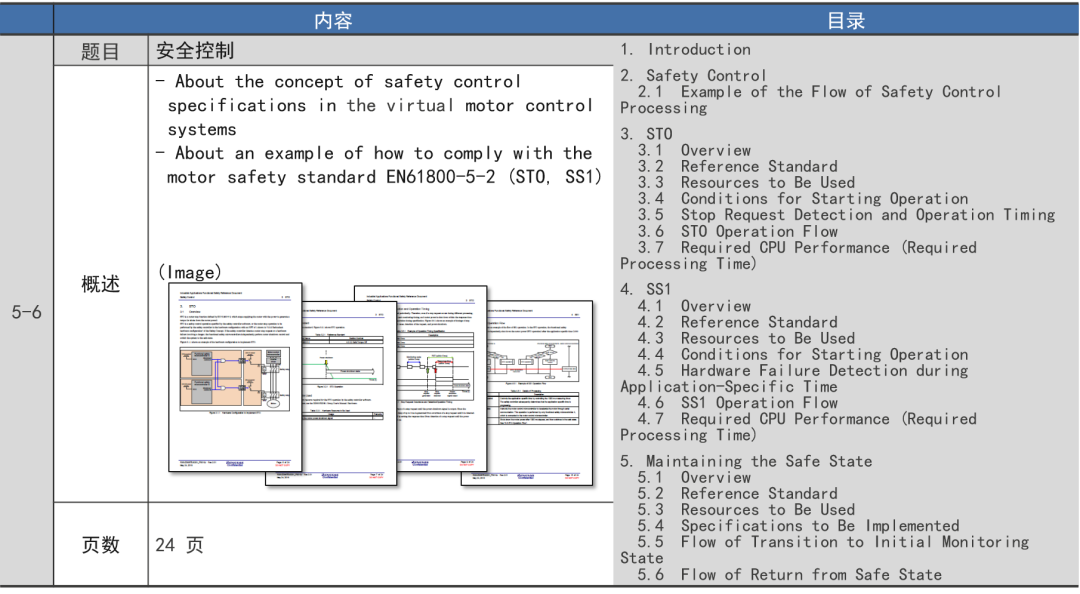1080x594 pixels.
Task: Click '5.4 Specifications to Be Implemented'
Action: [x=798, y=526]
